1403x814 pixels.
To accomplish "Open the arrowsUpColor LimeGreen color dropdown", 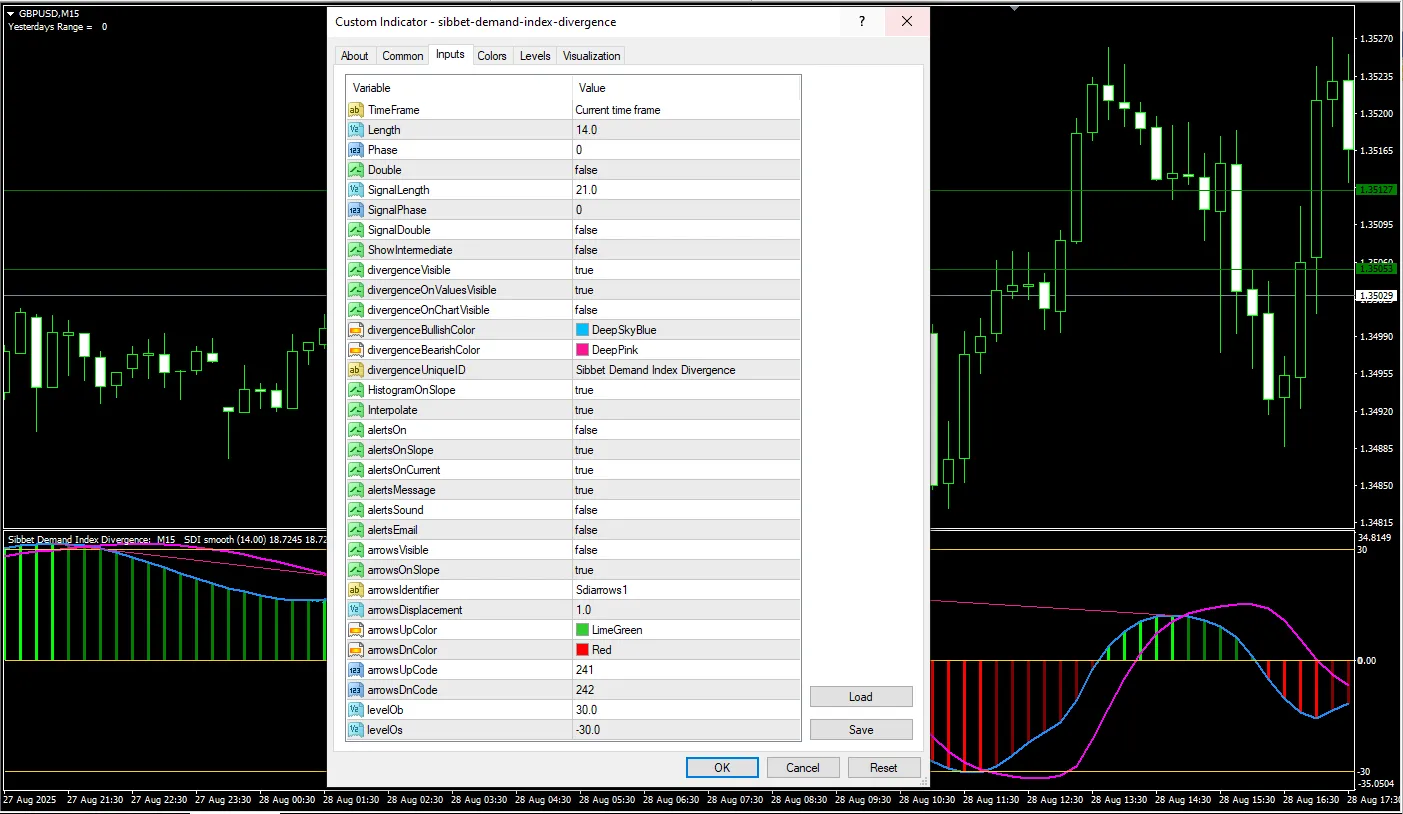I will [685, 630].
